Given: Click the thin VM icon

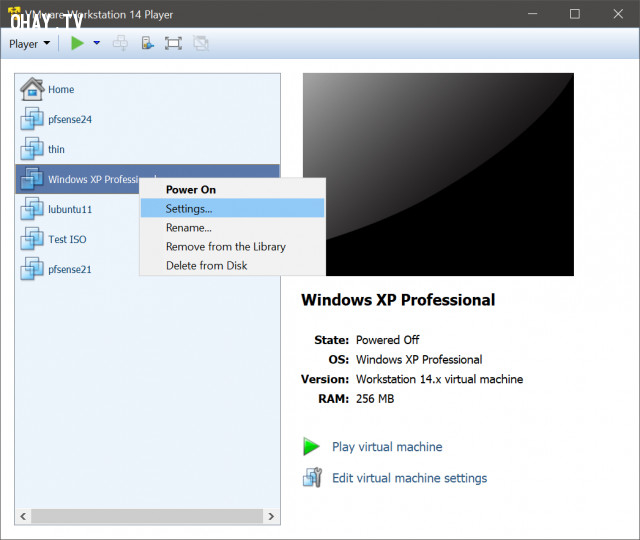Looking at the screenshot, I should pos(32,149).
